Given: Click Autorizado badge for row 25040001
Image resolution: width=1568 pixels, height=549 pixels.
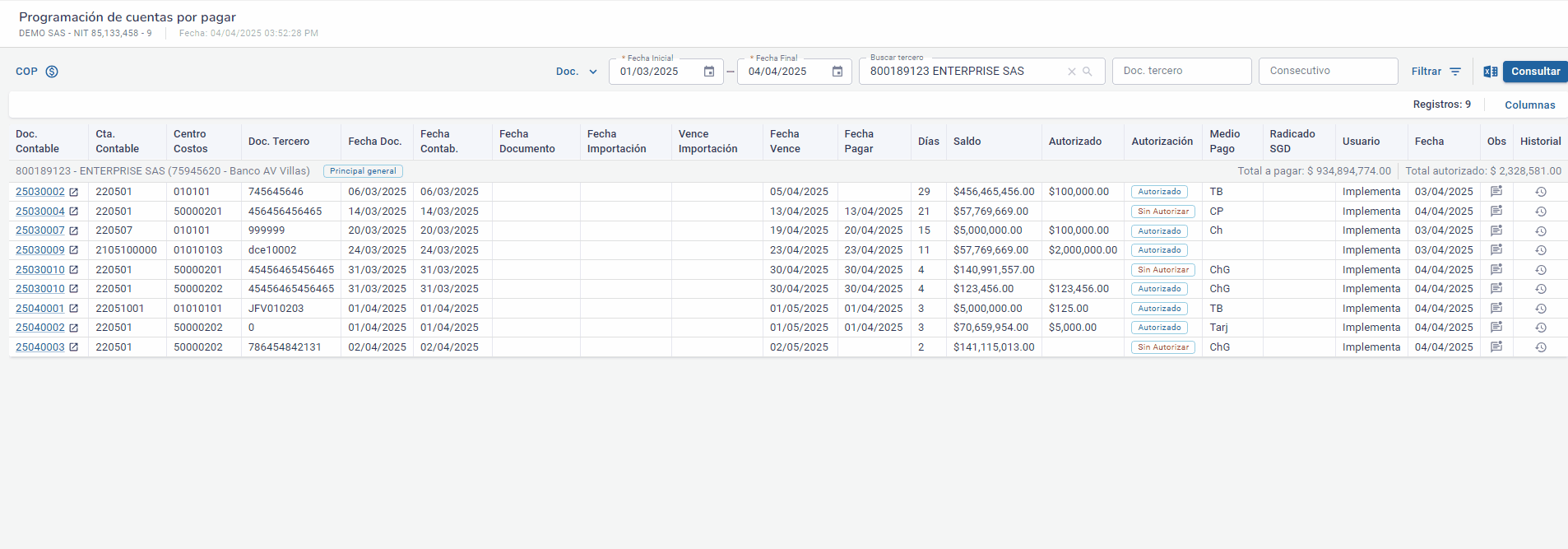Looking at the screenshot, I should 1159,309.
